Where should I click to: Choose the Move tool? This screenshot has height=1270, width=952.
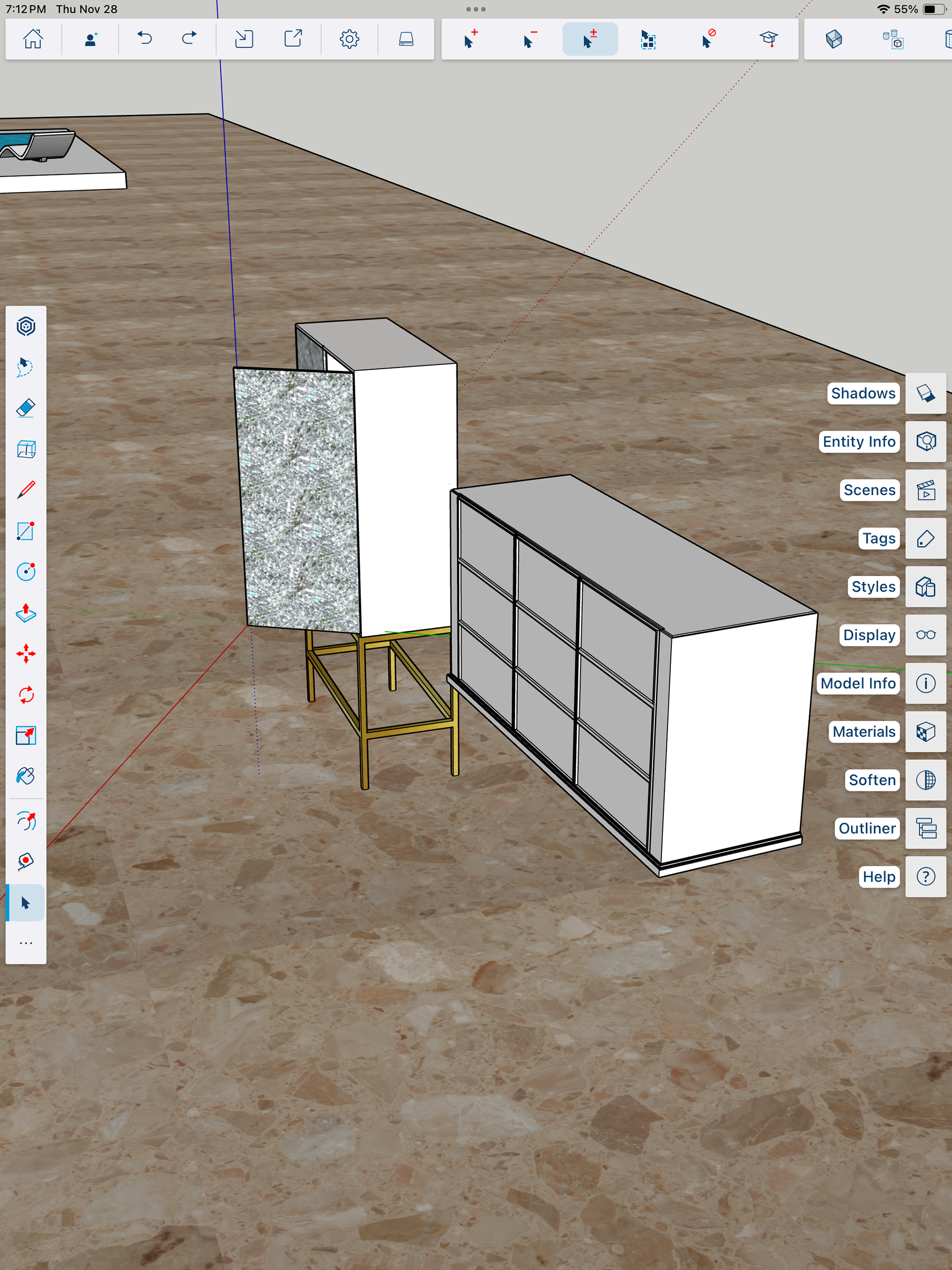[x=26, y=654]
